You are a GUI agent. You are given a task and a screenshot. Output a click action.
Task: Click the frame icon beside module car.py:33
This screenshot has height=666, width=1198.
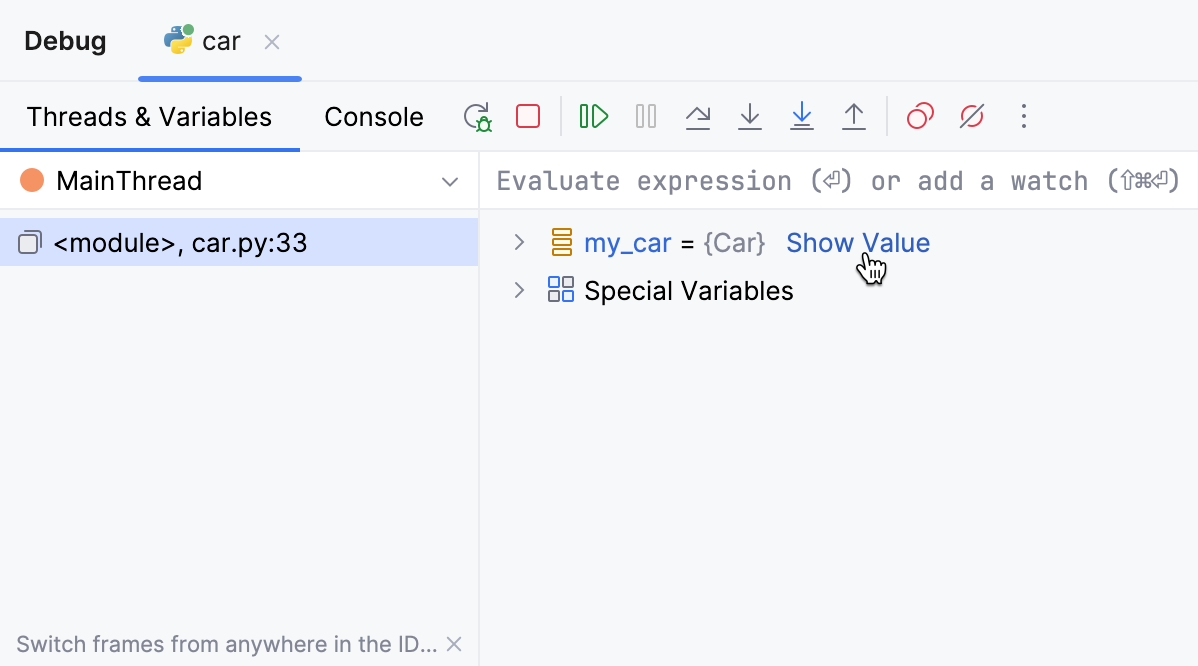[30, 242]
